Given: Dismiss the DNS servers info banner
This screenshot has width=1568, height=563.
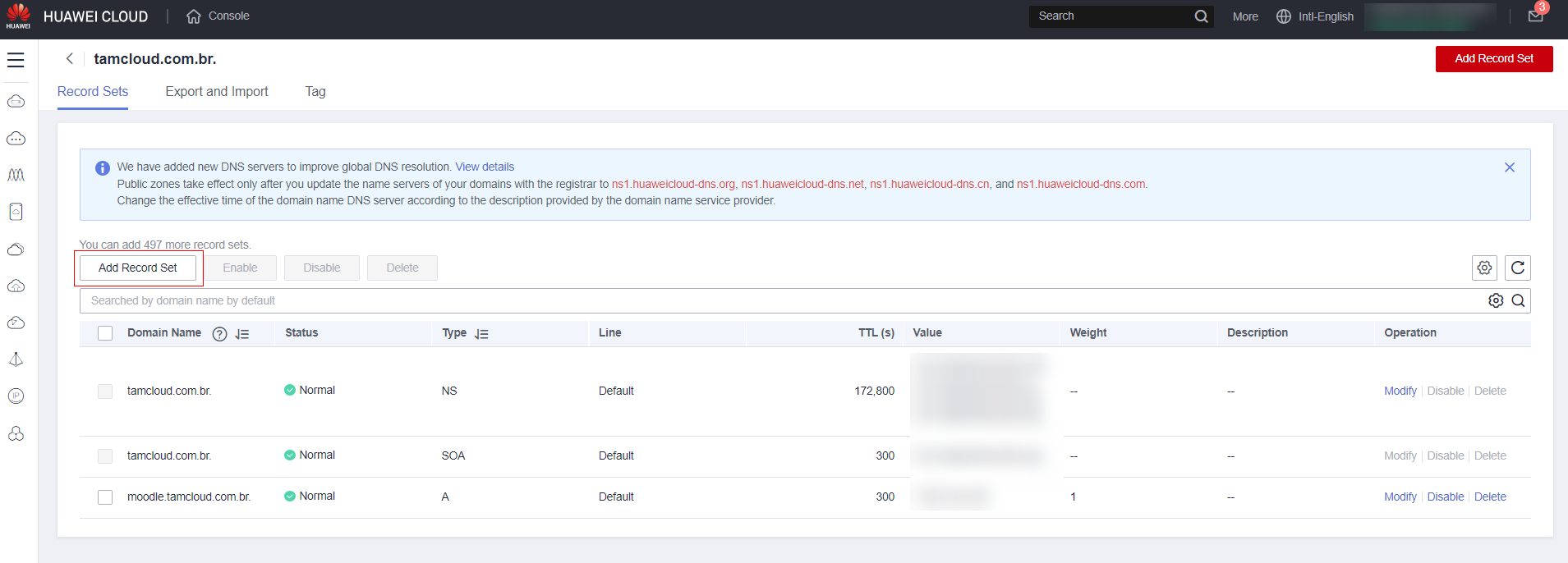Looking at the screenshot, I should click(x=1509, y=167).
